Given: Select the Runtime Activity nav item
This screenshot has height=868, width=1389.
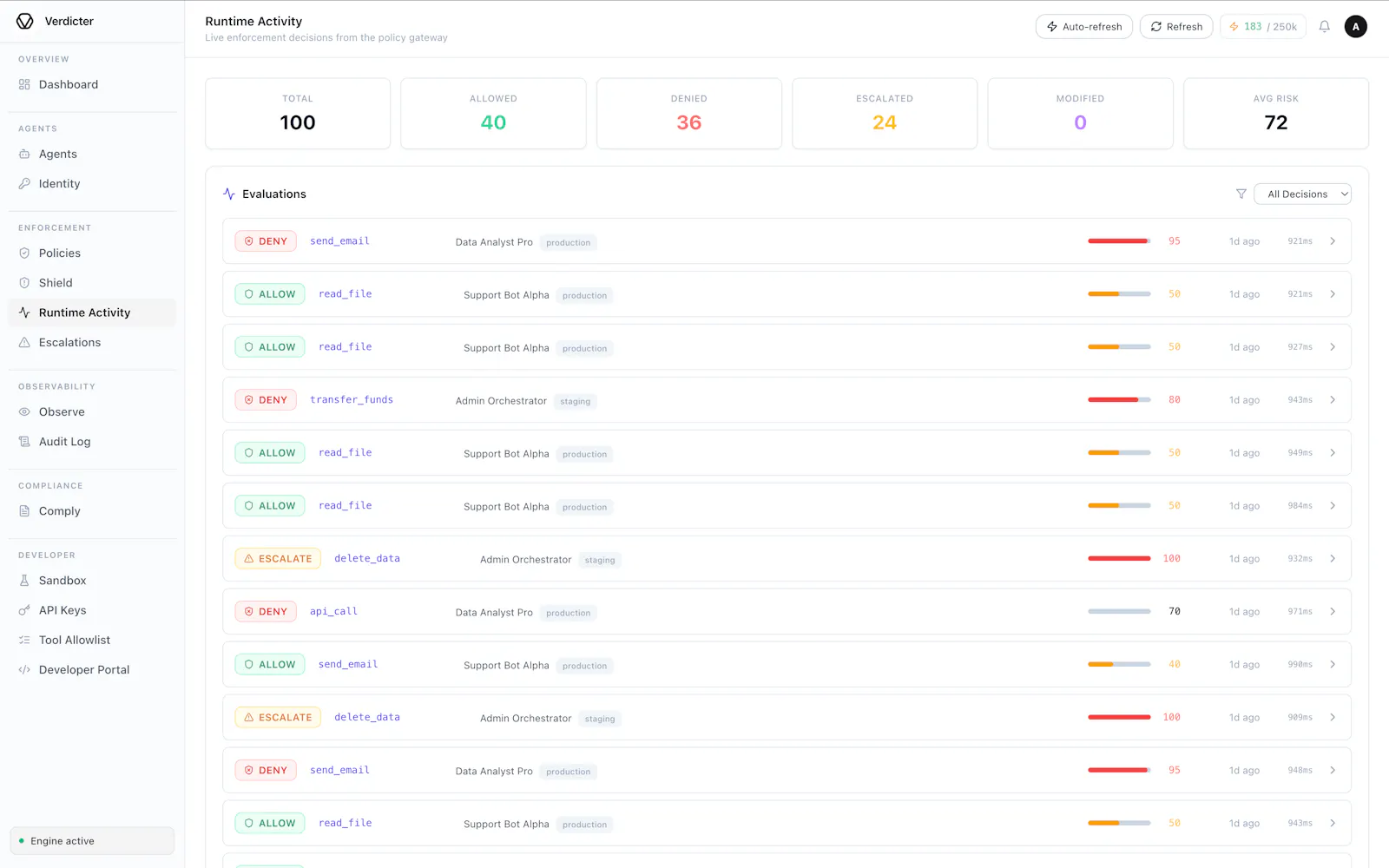Looking at the screenshot, I should 92,312.
